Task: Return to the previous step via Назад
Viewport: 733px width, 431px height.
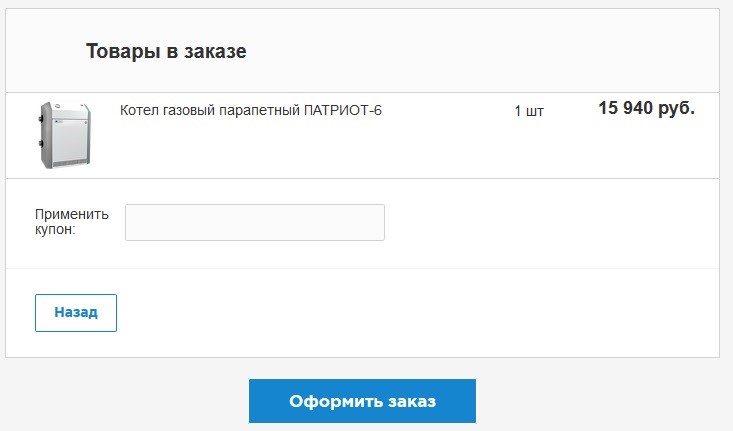Action: tap(76, 313)
